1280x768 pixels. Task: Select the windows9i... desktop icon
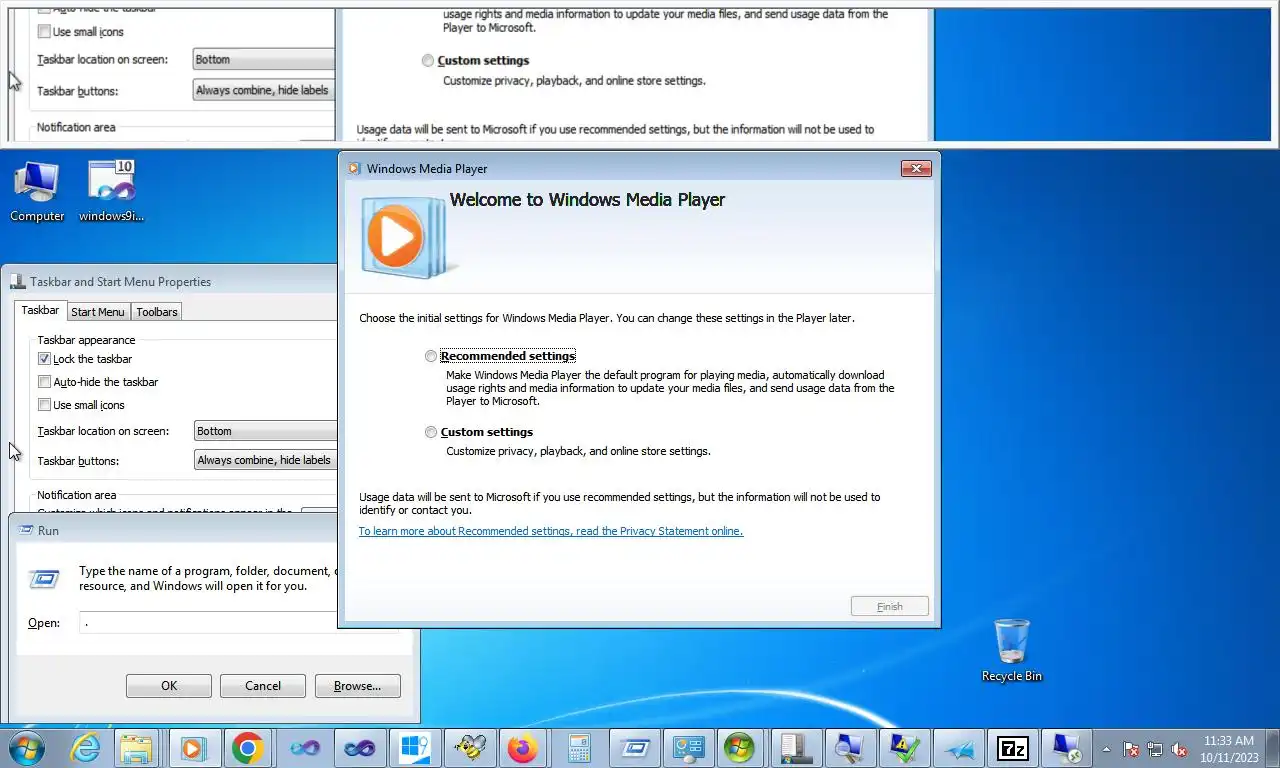click(111, 191)
